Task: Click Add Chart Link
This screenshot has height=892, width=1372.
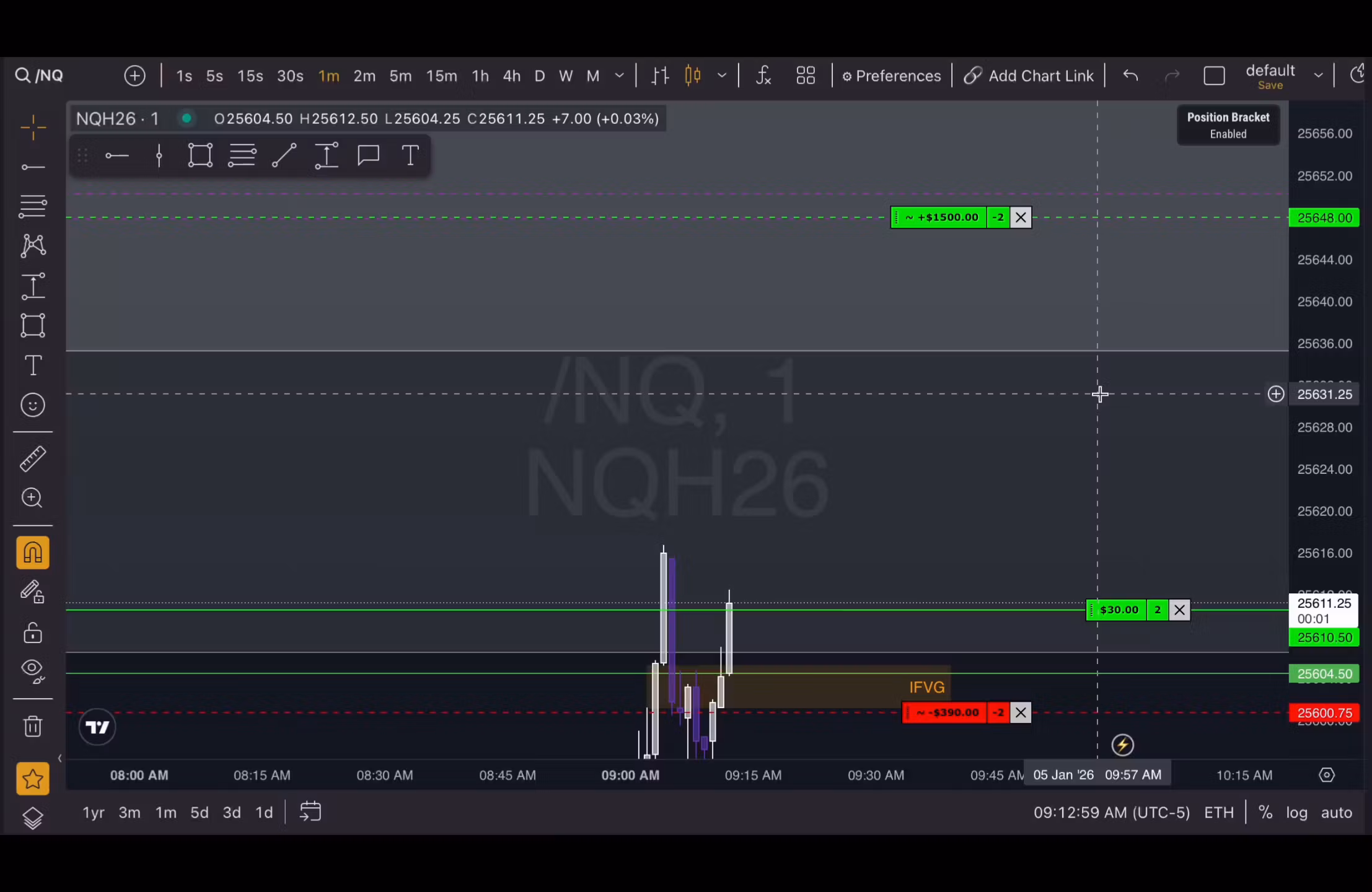Action: (x=1029, y=76)
